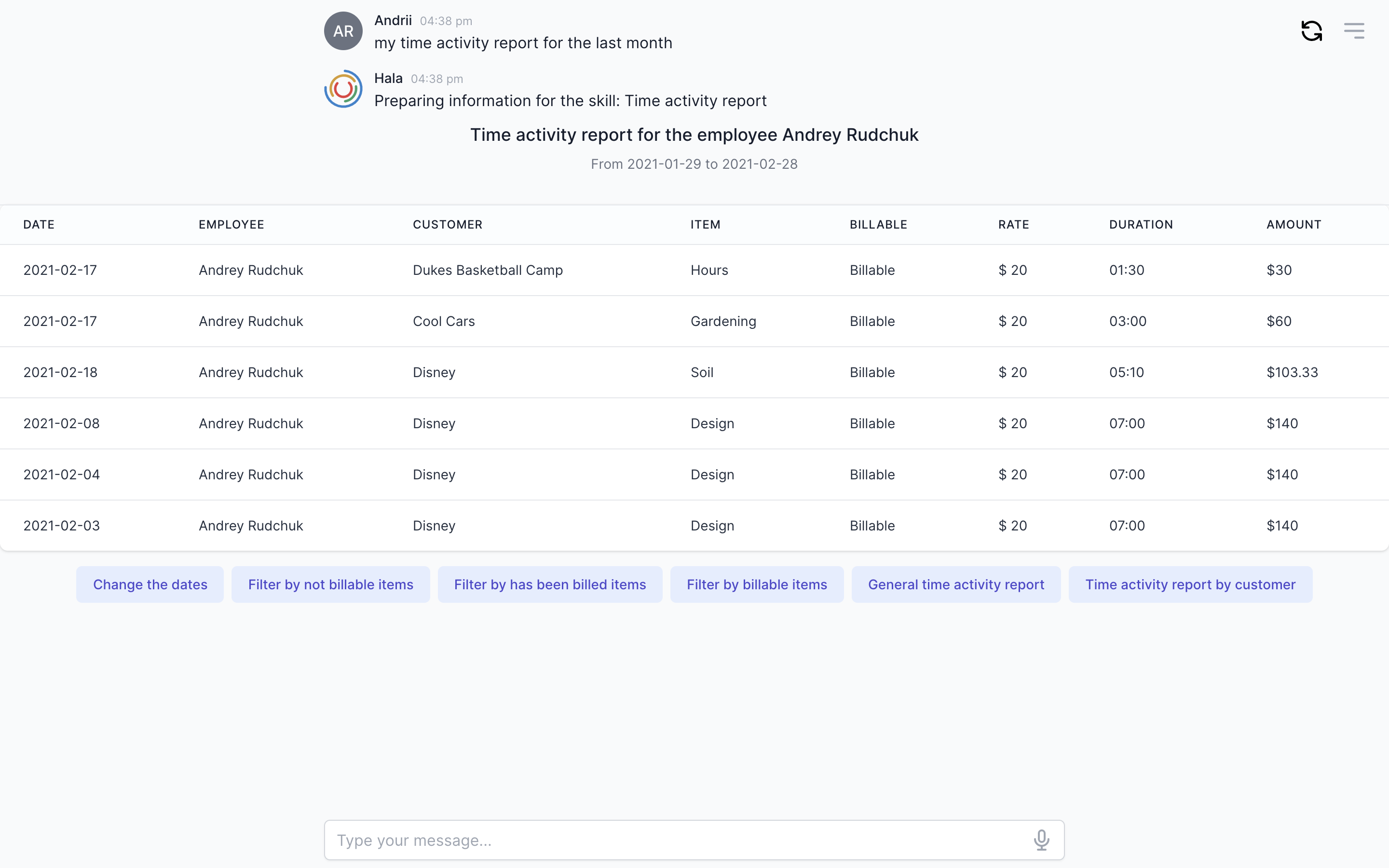Click the $103.33 amount cell

pyautogui.click(x=1292, y=372)
